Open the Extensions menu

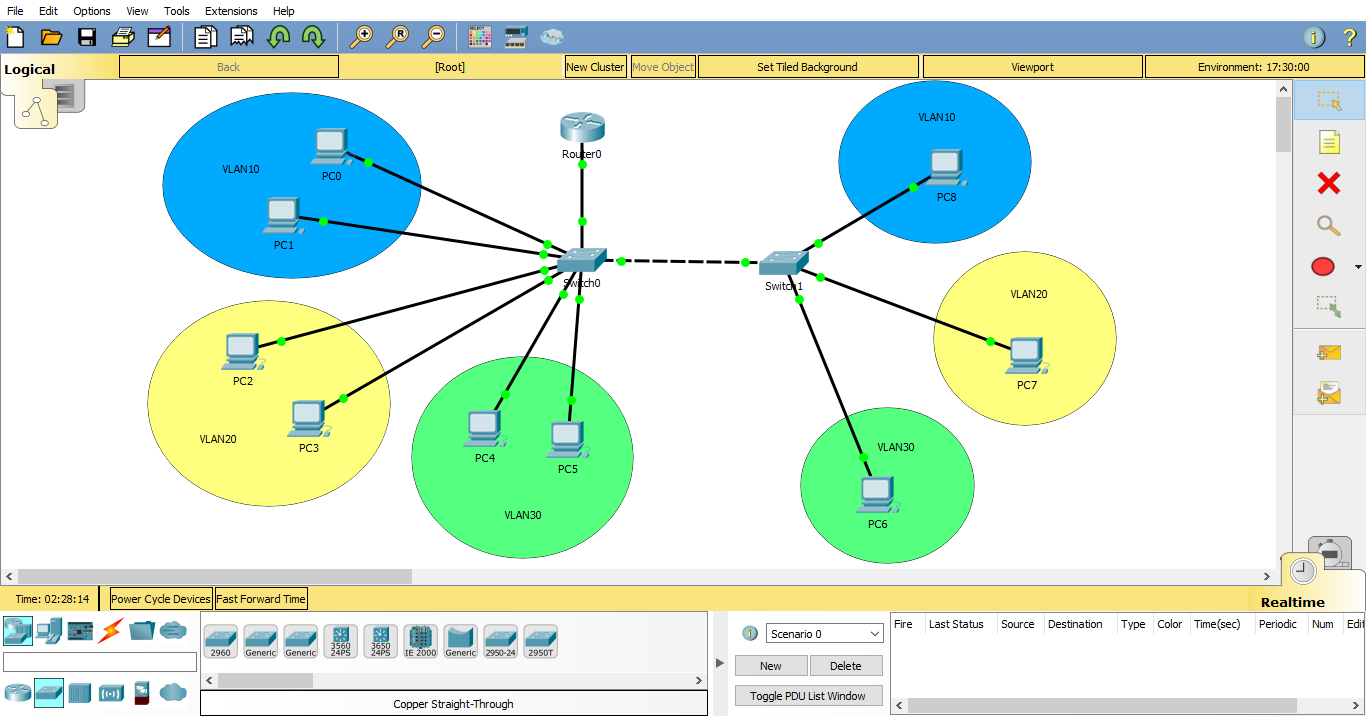(231, 11)
